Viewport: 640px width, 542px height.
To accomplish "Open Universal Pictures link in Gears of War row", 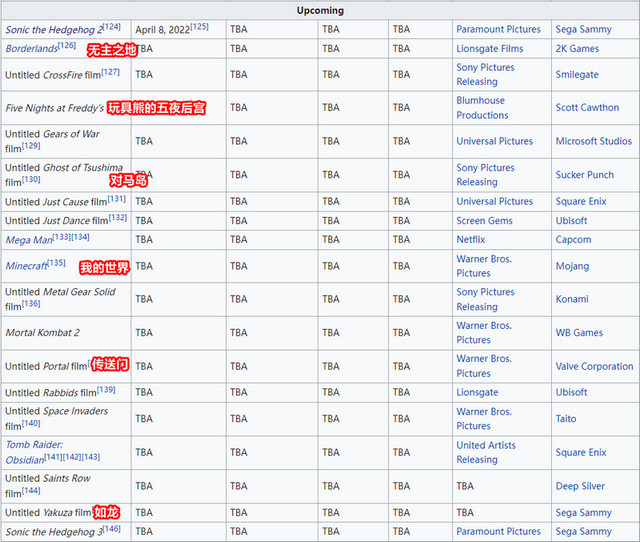I will click(x=494, y=141).
